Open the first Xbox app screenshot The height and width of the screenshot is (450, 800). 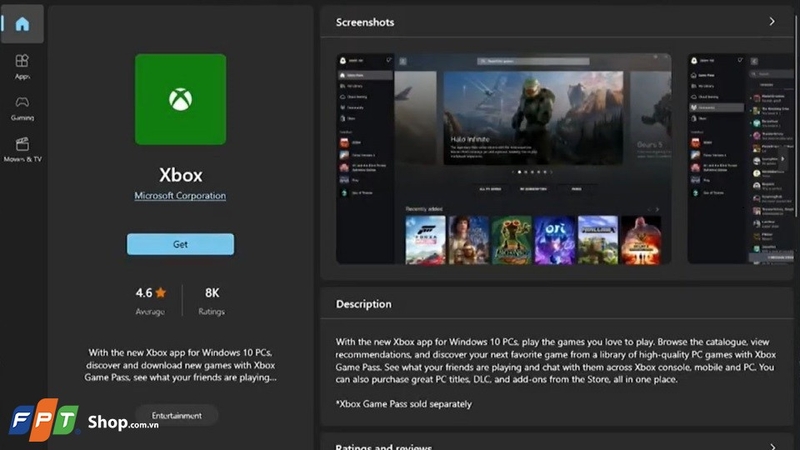point(504,159)
